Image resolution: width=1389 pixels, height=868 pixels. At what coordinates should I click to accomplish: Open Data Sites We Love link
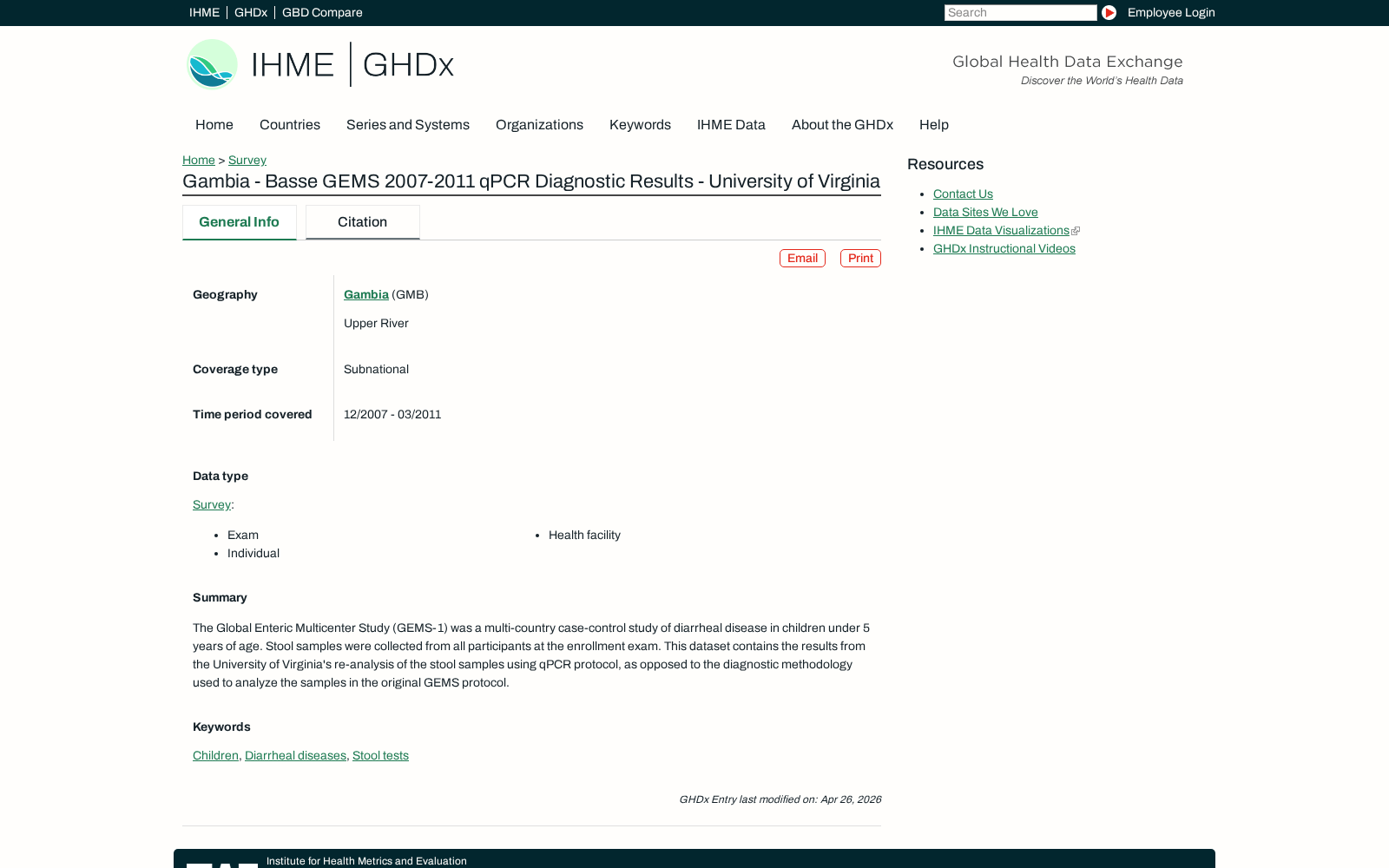pyautogui.click(x=985, y=212)
